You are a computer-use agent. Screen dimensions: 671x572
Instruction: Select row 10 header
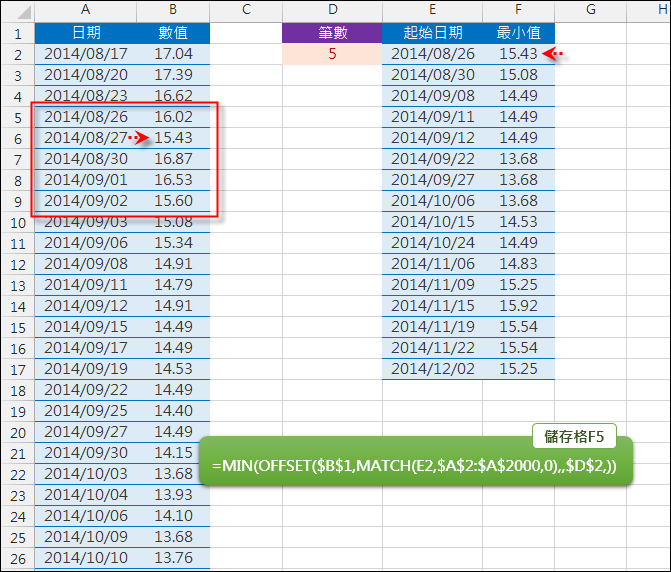tap(18, 222)
